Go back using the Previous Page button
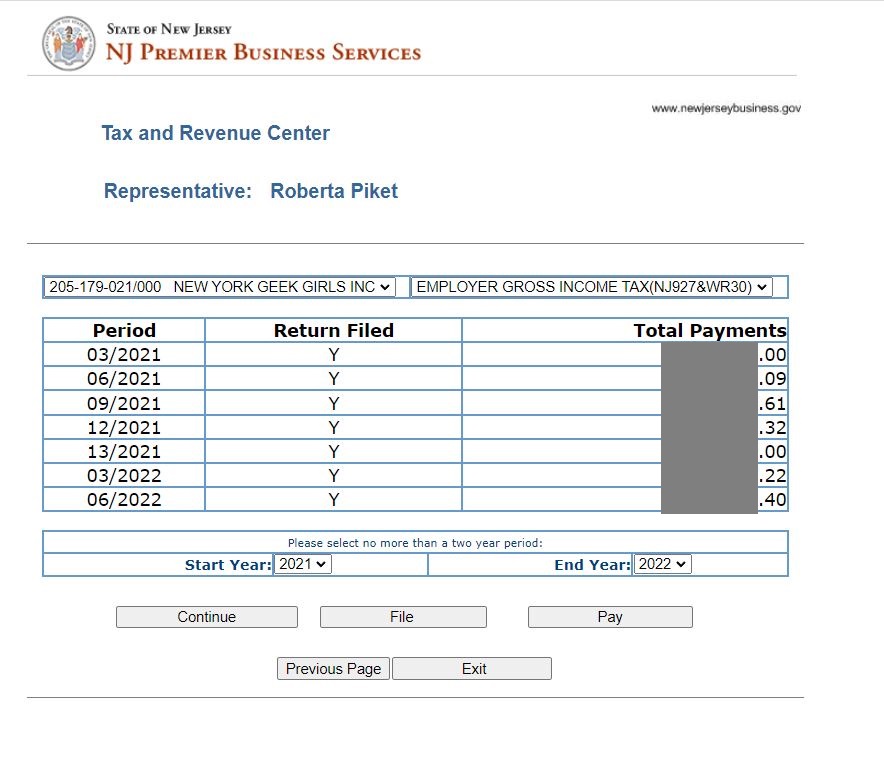884x764 pixels. tap(333, 669)
